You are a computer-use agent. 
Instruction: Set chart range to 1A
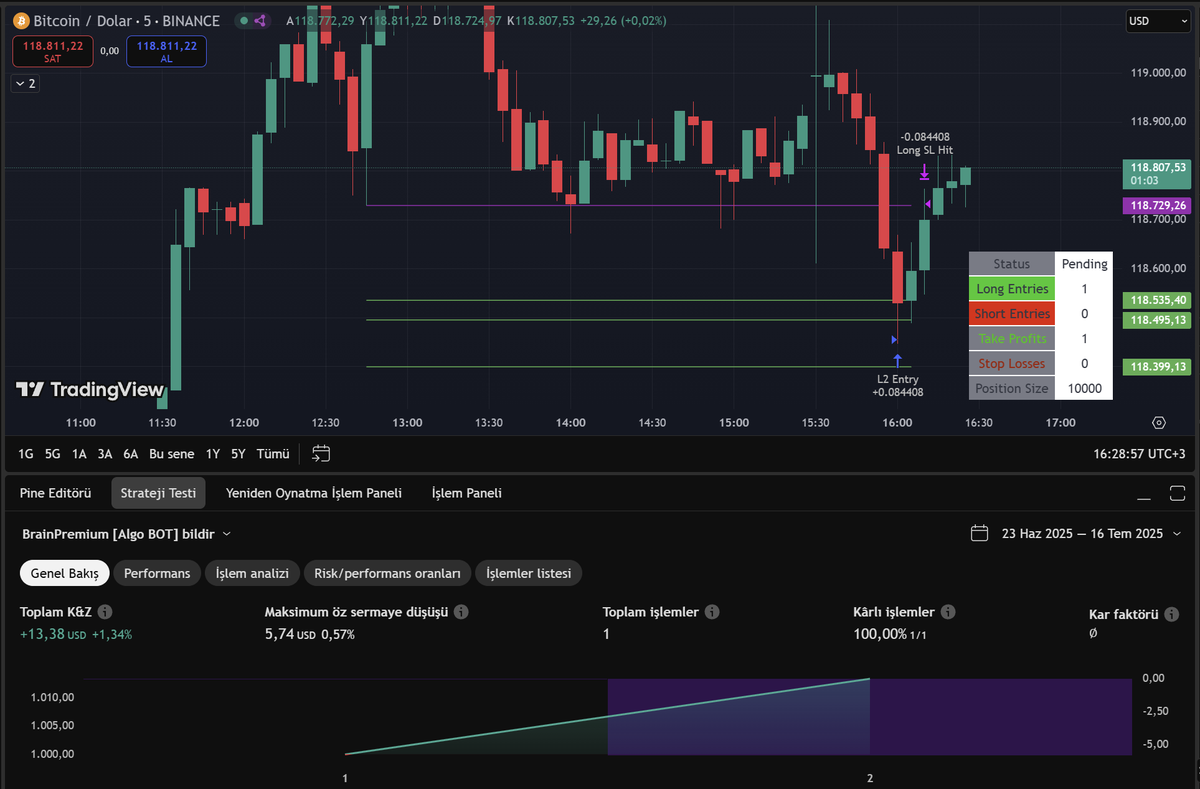(x=79, y=454)
